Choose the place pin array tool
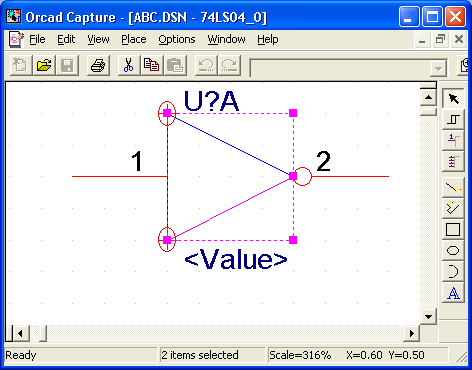The image size is (472, 370). click(453, 161)
